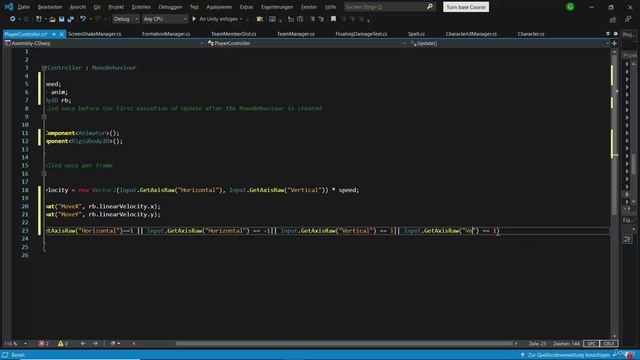Viewport: 640px width, 360px height.
Task: Switch to the FormationManager.cs tab
Action: (x=166, y=34)
